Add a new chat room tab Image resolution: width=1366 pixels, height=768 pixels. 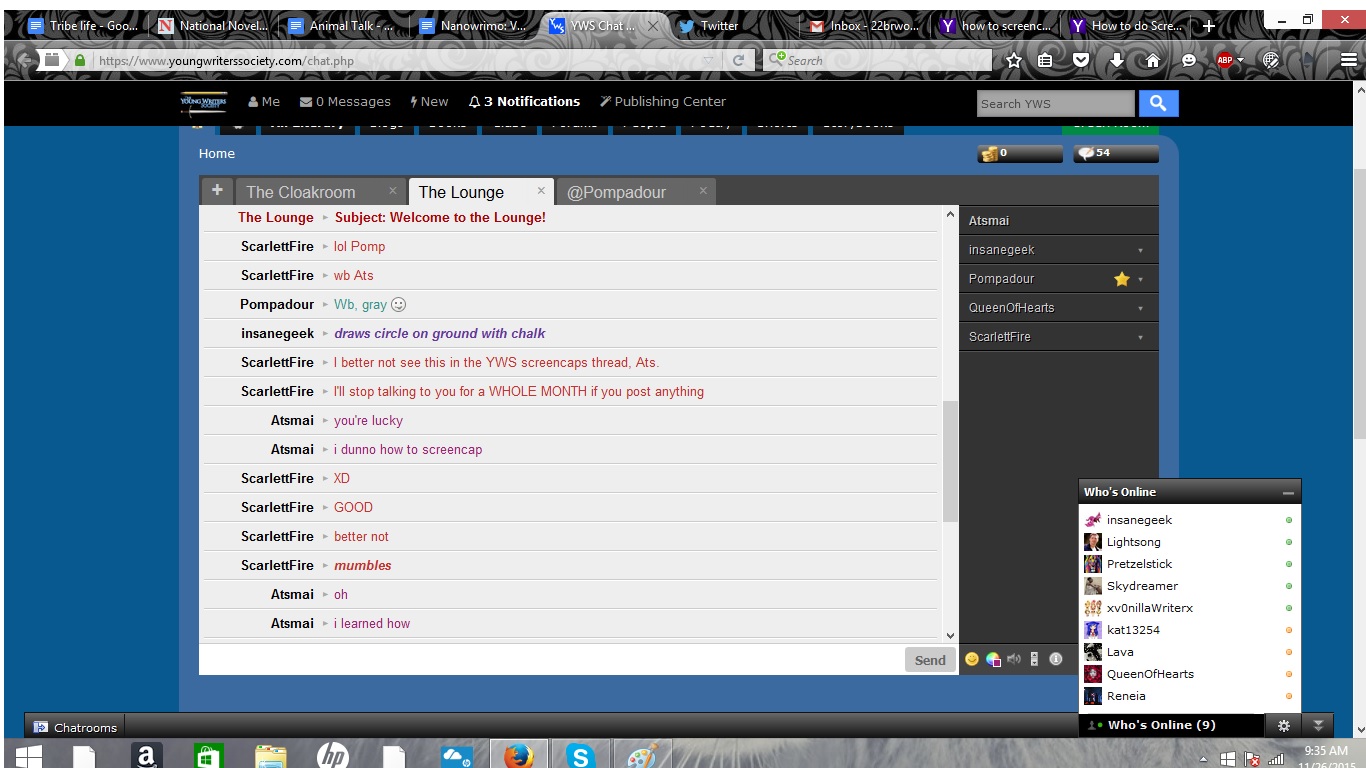[217, 190]
